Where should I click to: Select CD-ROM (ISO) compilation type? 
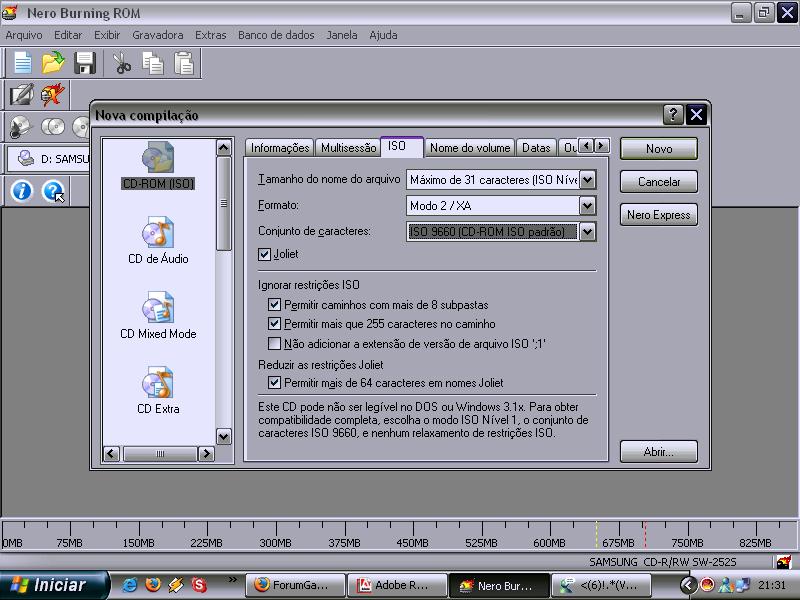click(x=158, y=165)
